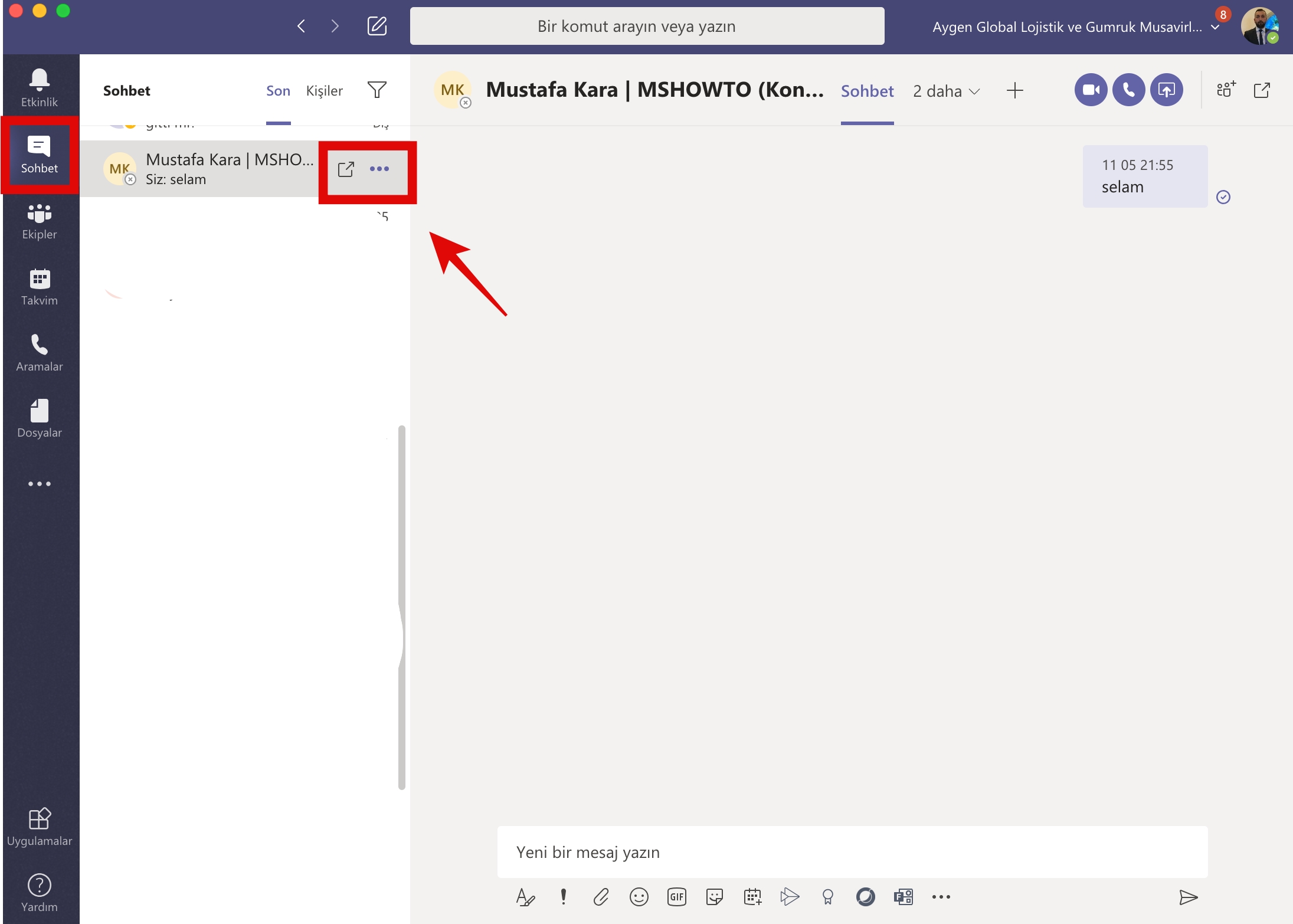Viewport: 1293px width, 924px height.
Task: Filter the chat list with funnel icon
Action: point(377,90)
